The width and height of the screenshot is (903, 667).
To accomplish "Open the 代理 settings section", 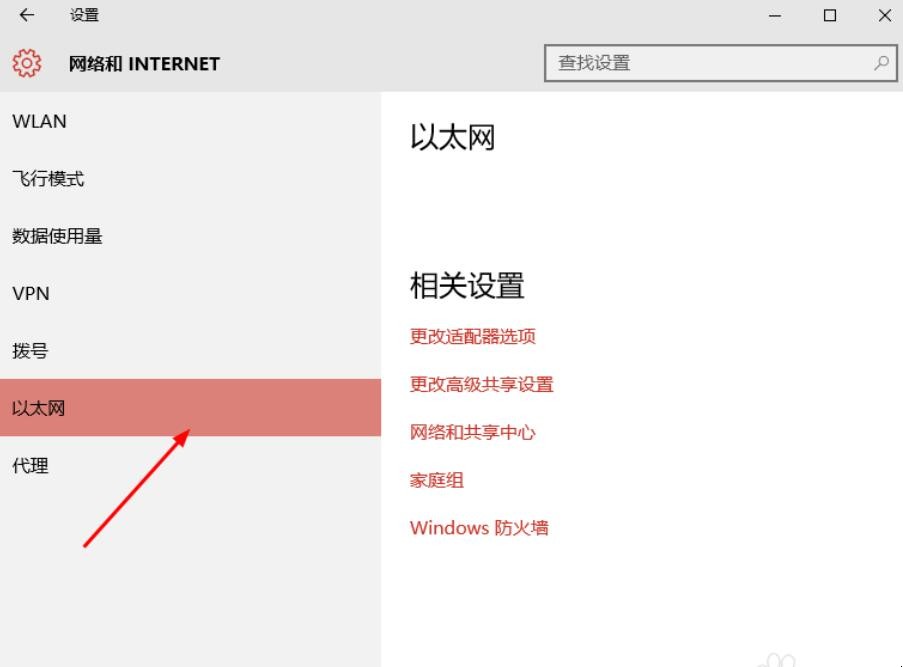I will (30, 465).
